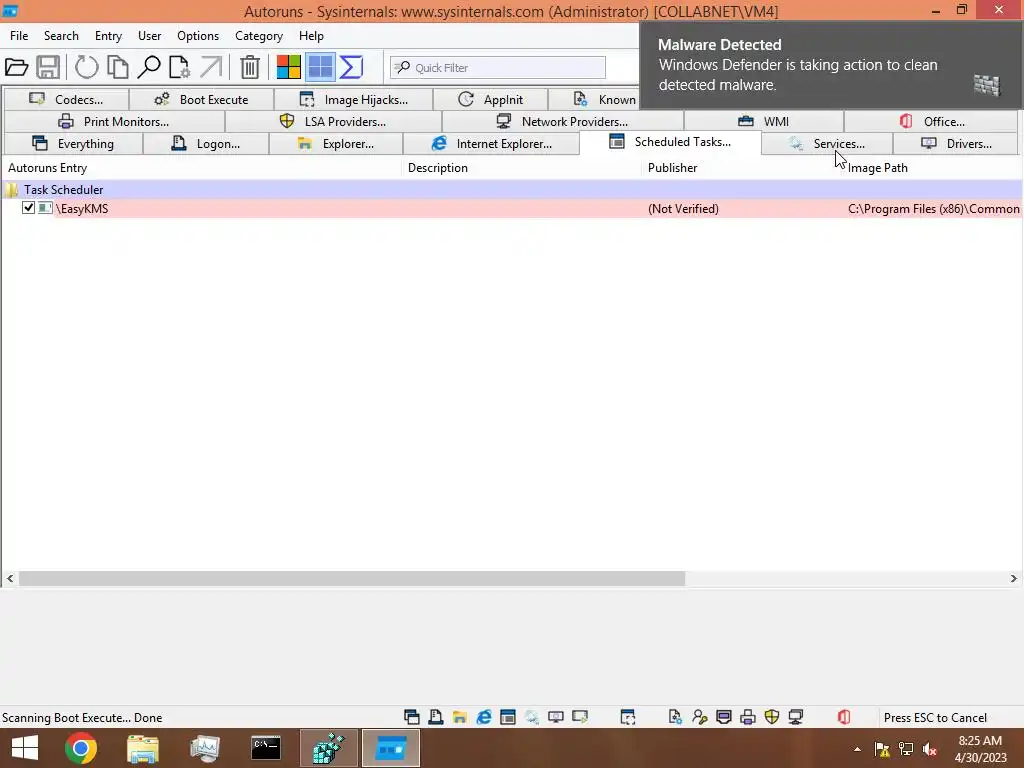The image size is (1024, 768).
Task: Open the User menu
Action: coord(150,36)
